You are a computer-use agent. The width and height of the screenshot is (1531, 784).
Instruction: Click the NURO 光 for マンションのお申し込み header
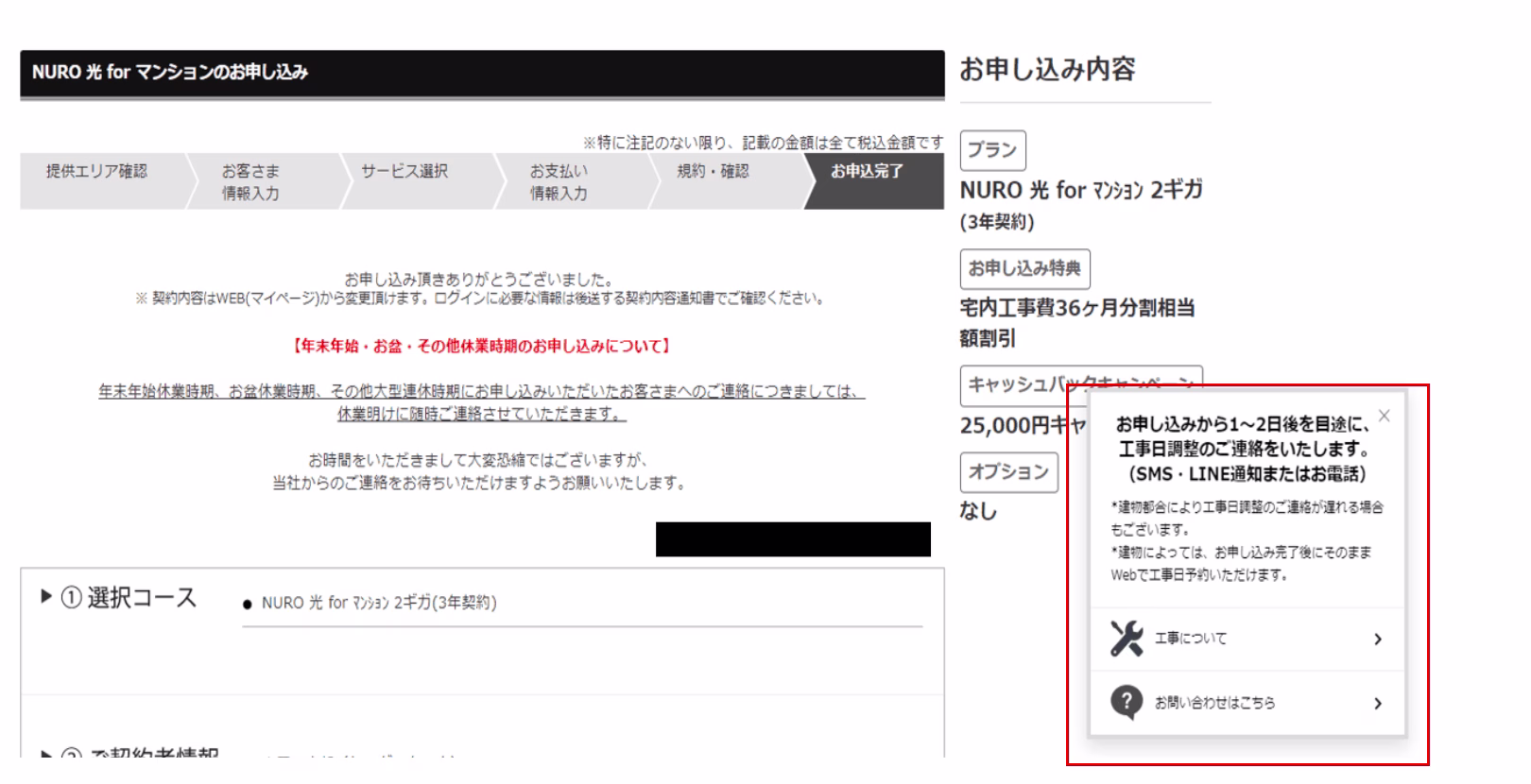(482, 73)
